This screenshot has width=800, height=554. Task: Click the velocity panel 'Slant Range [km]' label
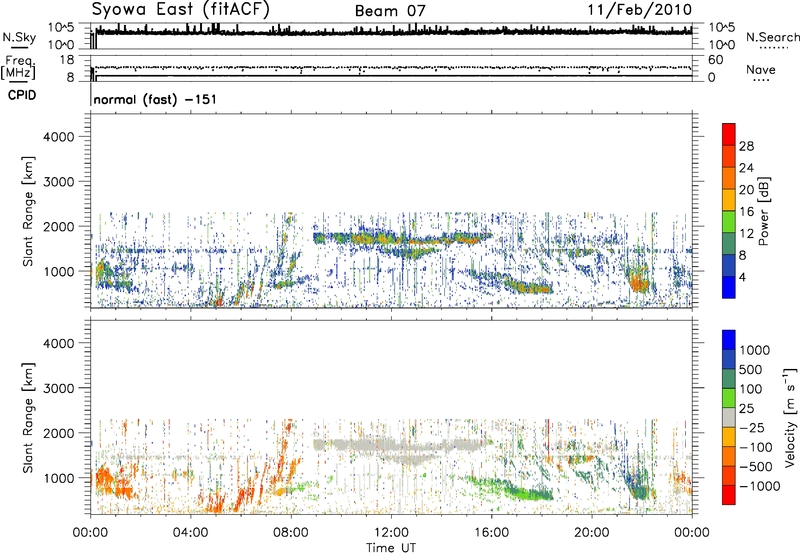point(28,418)
